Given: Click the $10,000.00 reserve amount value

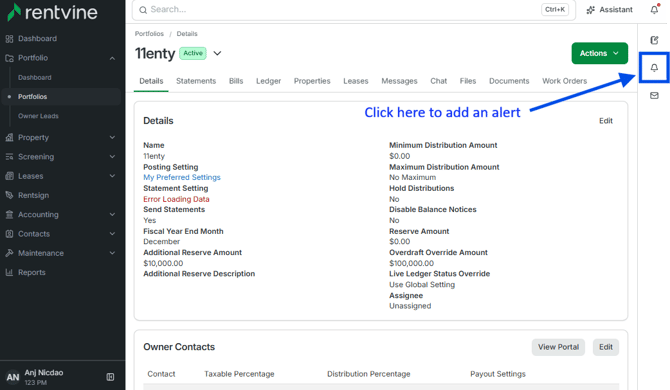Looking at the screenshot, I should tap(163, 263).
